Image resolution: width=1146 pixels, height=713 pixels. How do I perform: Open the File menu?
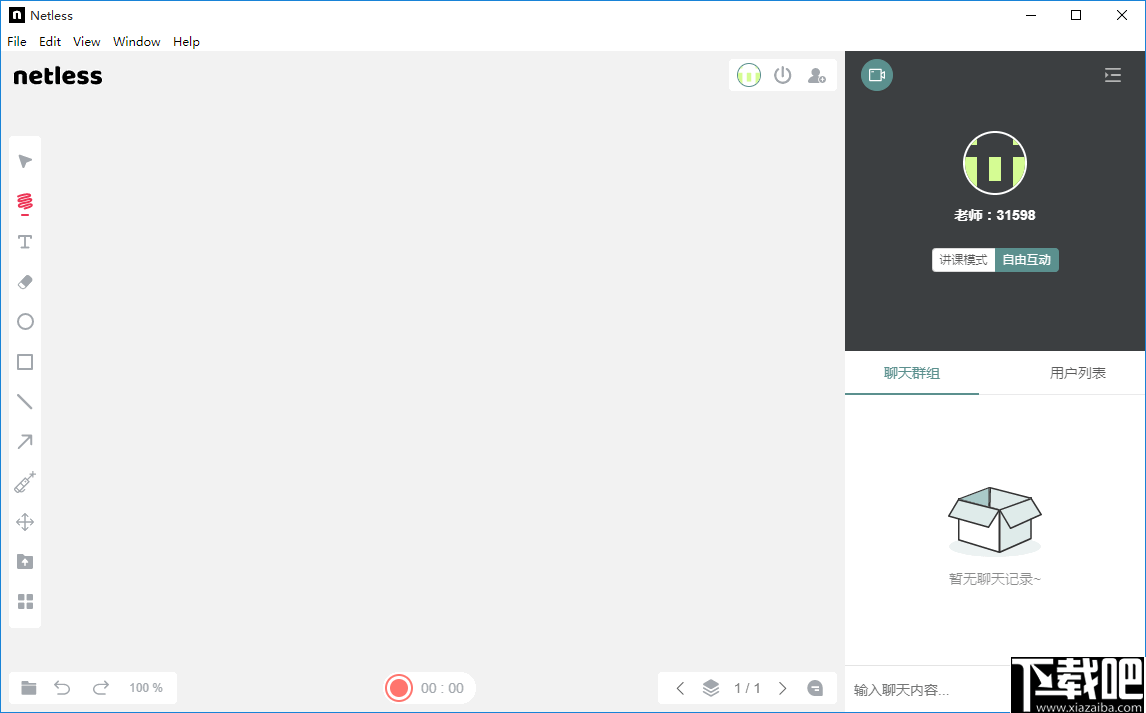tap(17, 42)
